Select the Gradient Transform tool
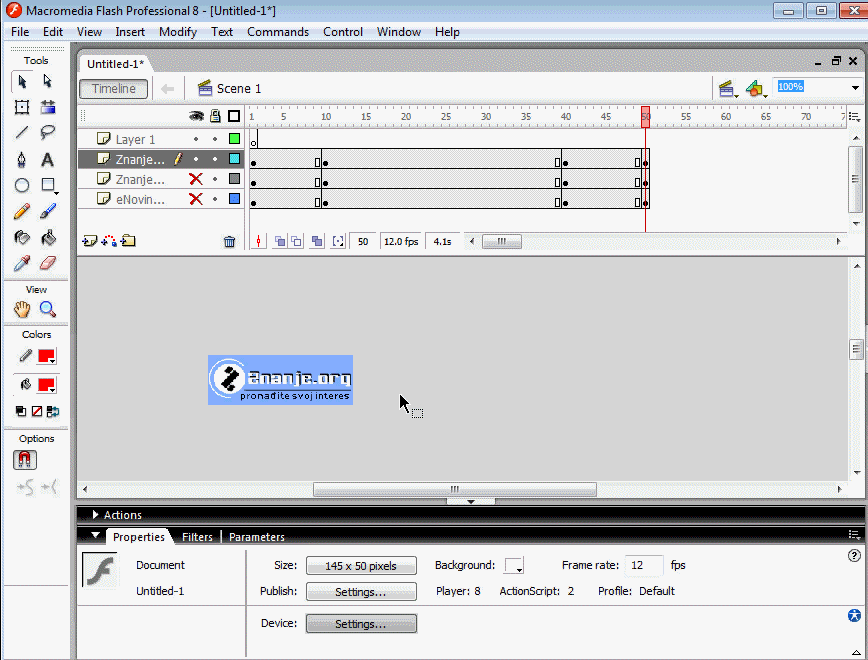This screenshot has height=660, width=868. 48,107
